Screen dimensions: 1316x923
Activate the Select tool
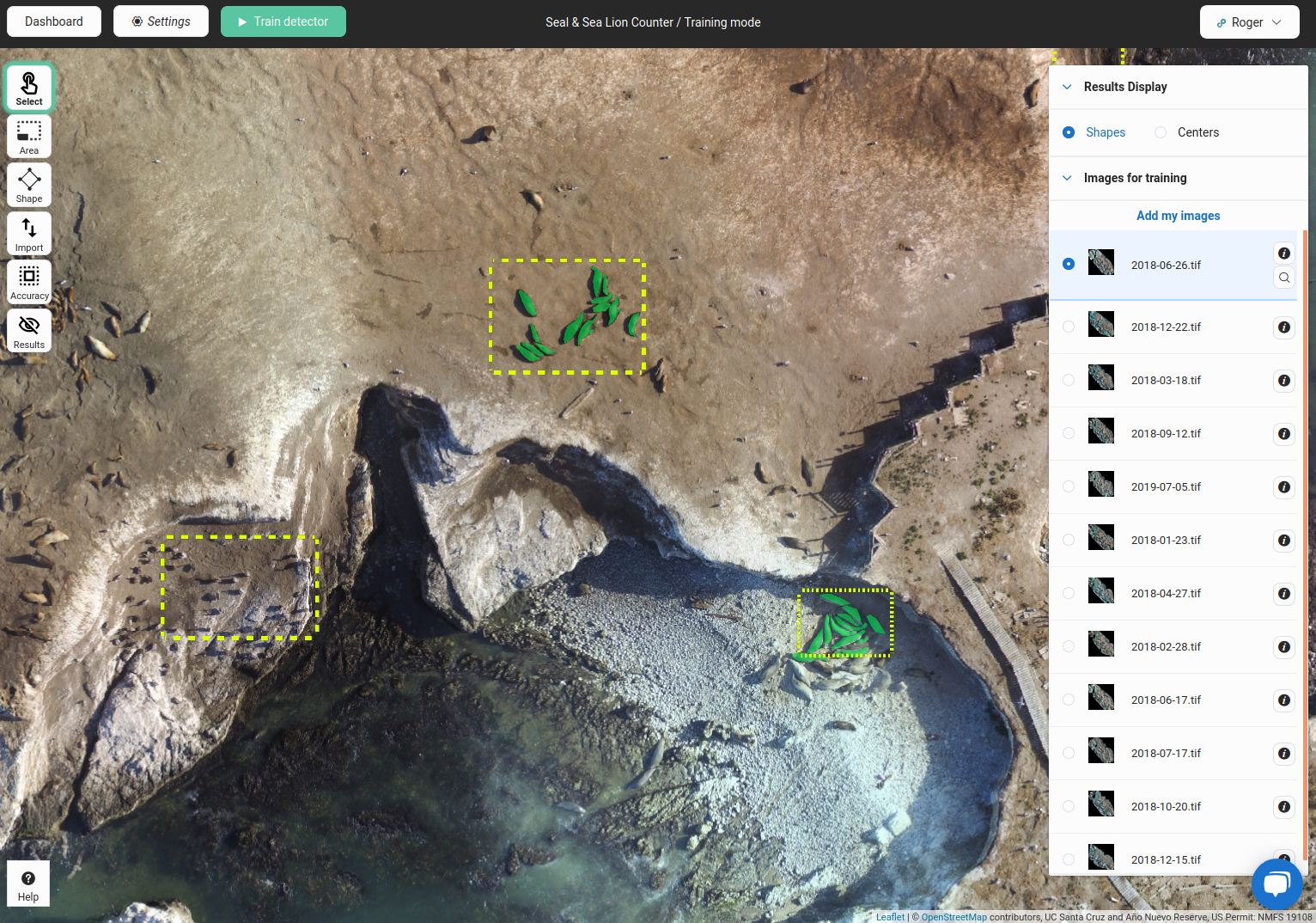click(x=29, y=88)
